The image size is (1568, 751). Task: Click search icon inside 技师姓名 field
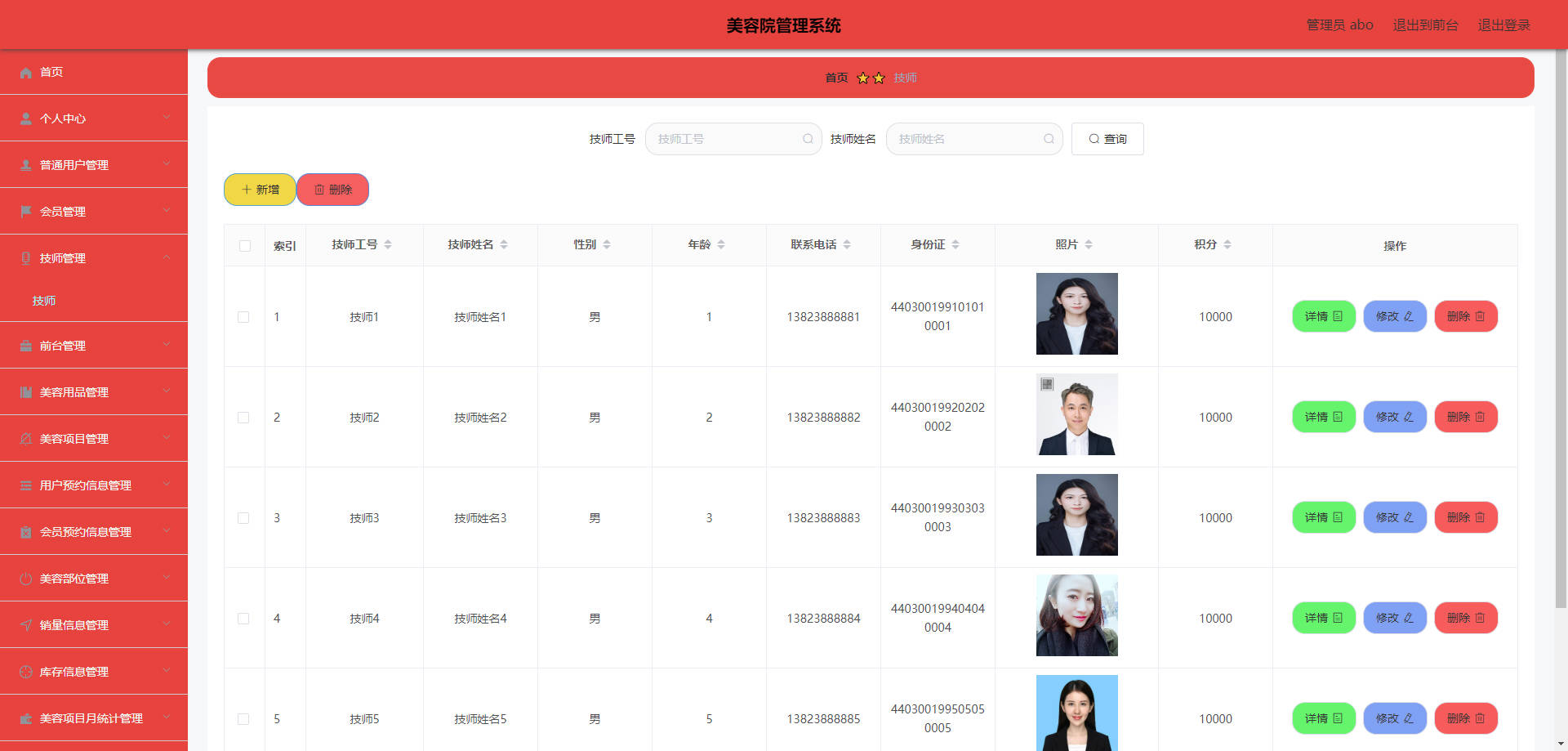[x=1049, y=139]
